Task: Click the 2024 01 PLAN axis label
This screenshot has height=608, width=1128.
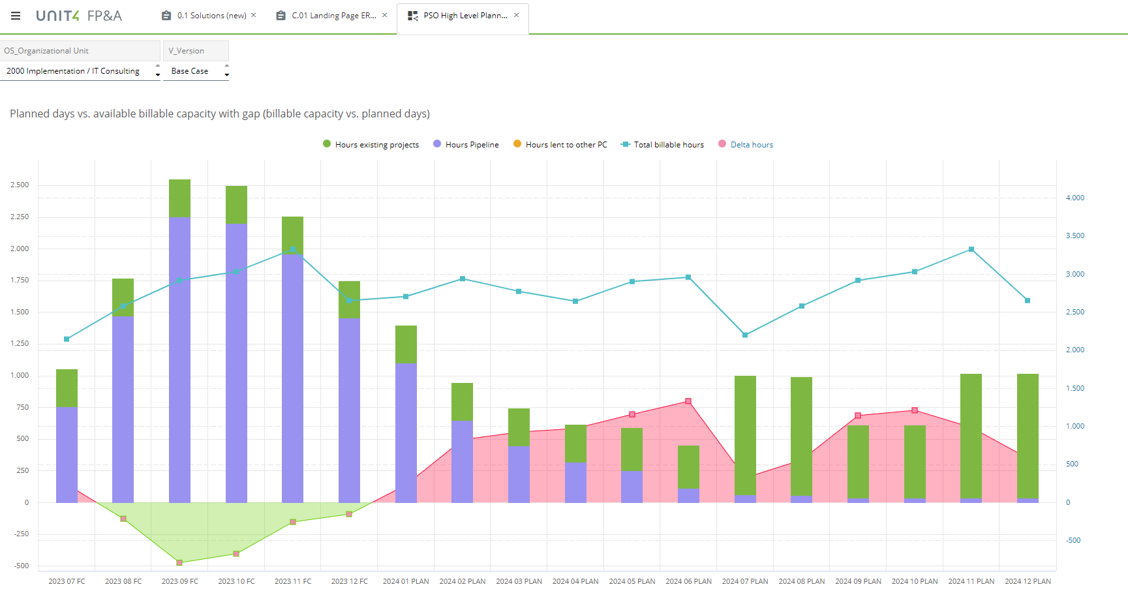Action: [406, 581]
